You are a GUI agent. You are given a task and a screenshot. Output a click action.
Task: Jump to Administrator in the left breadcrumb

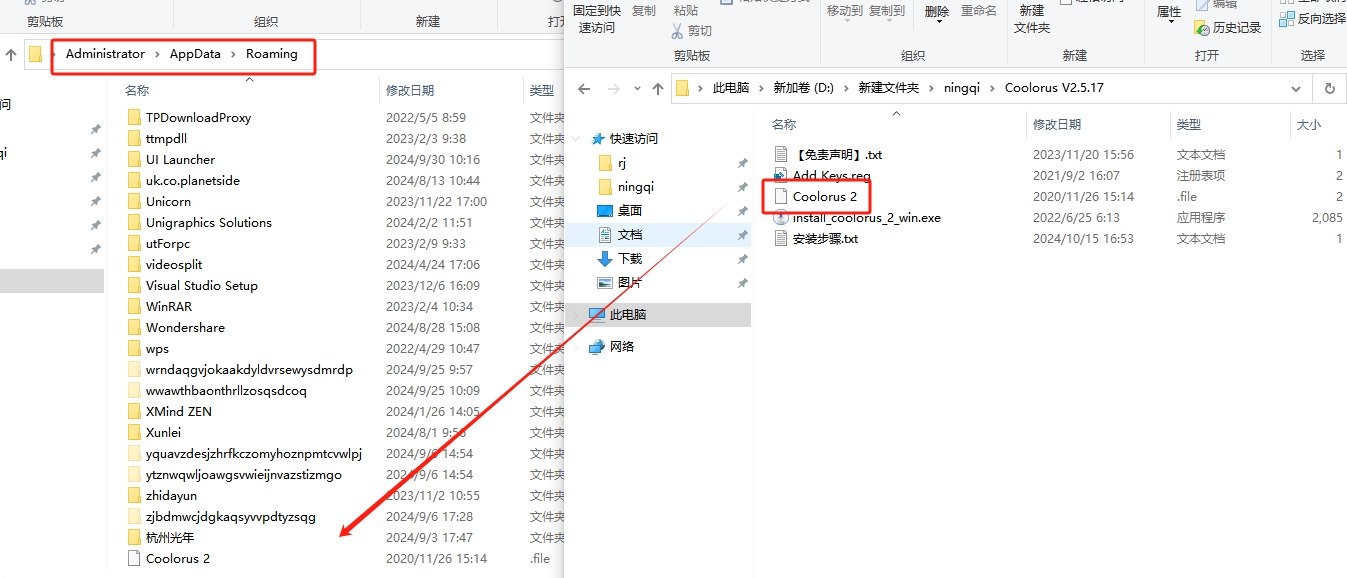(x=105, y=54)
